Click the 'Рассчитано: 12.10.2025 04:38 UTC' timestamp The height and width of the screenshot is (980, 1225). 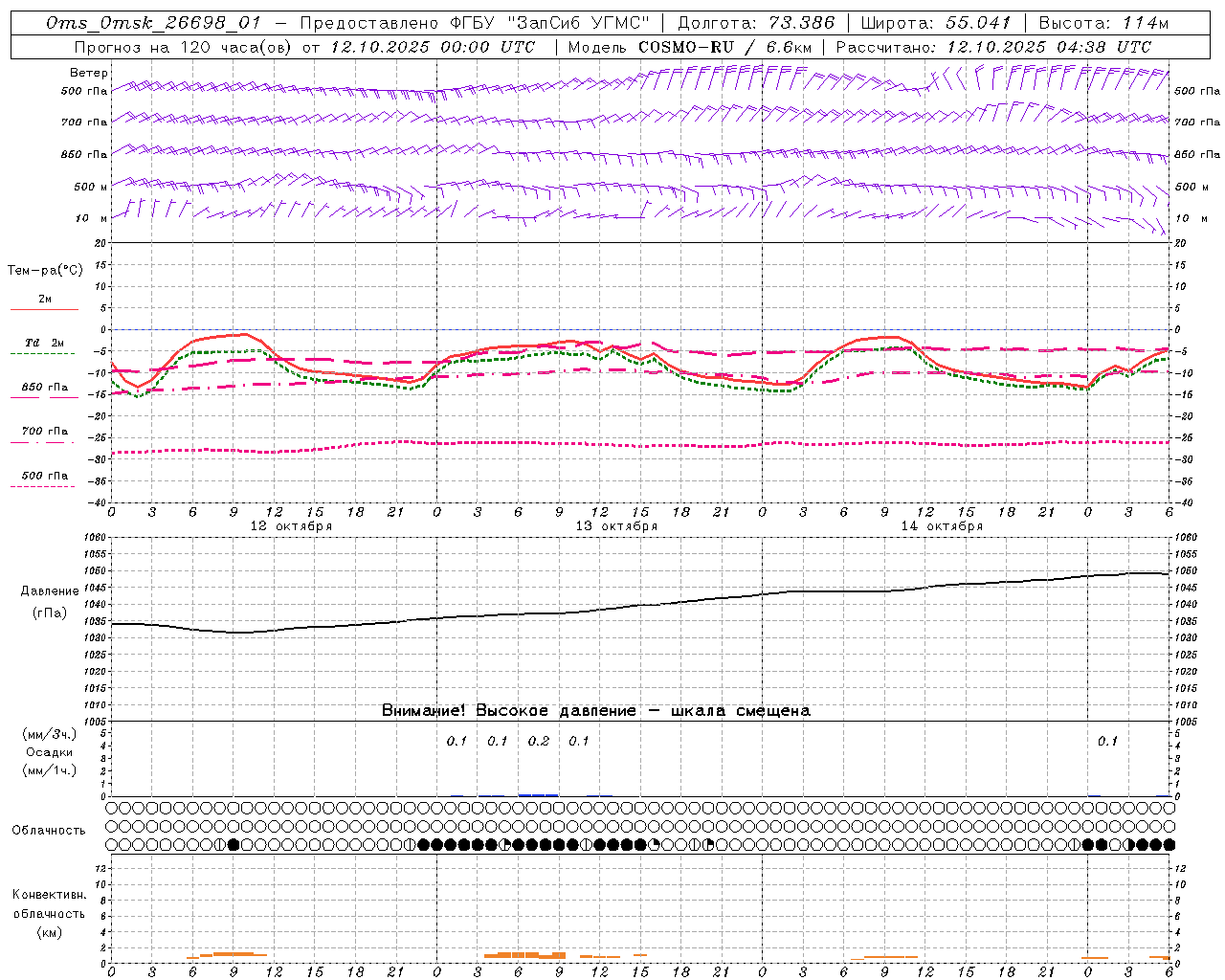[x=993, y=47]
